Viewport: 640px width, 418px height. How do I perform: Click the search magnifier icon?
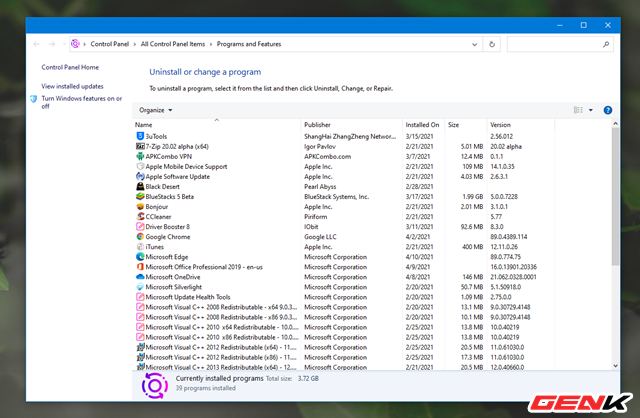click(x=606, y=44)
